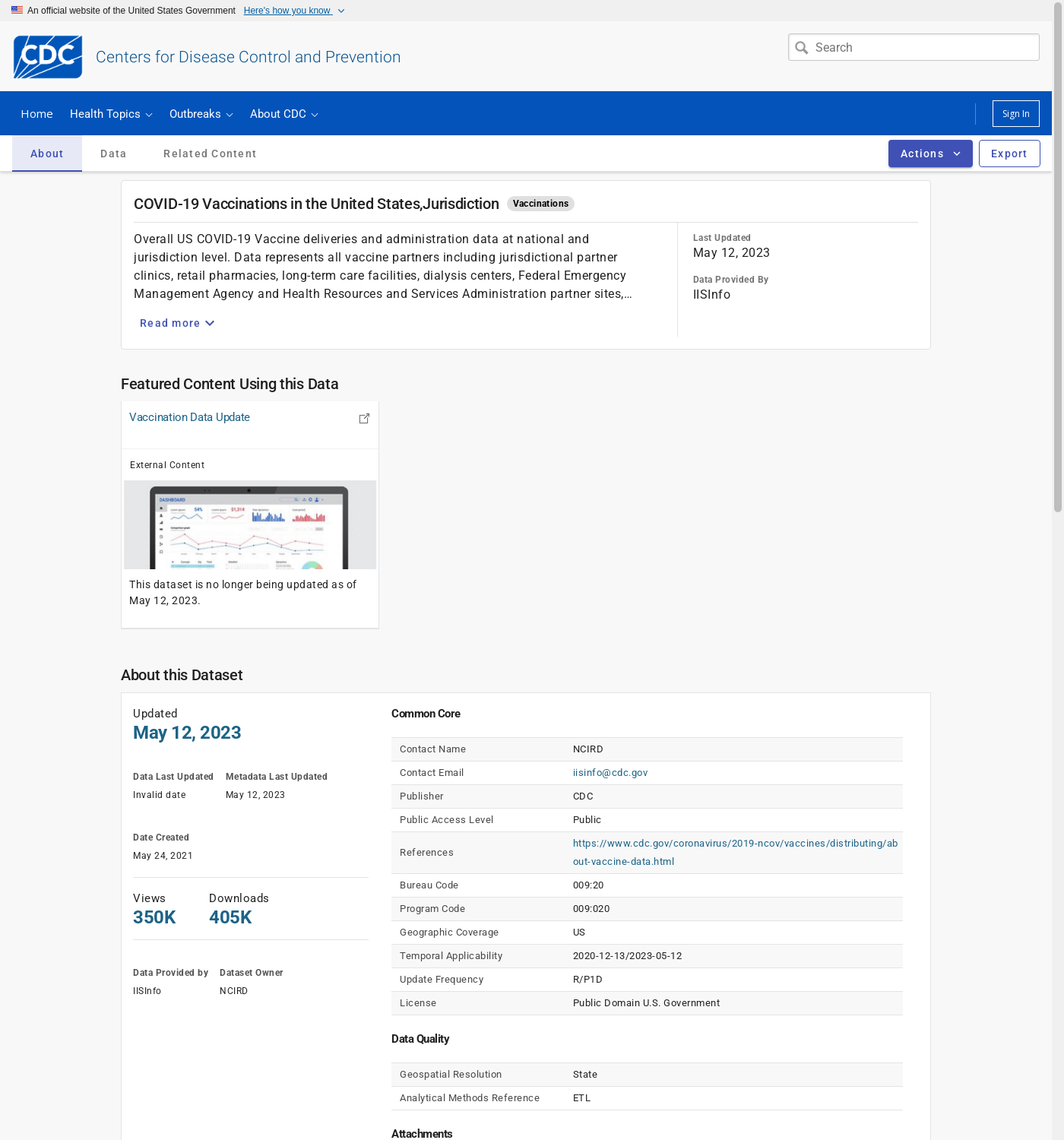Expand "Here's how you know" banner
Image resolution: width=1064 pixels, height=1140 pixels.
point(293,11)
